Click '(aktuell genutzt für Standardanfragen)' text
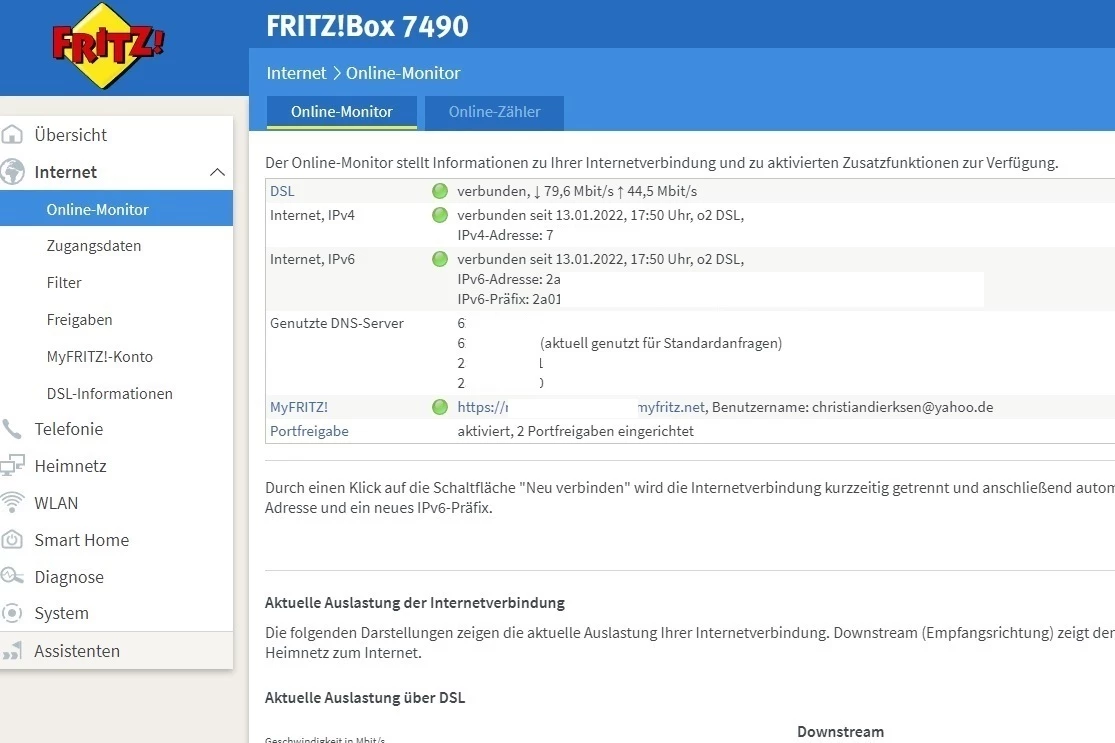This screenshot has height=743, width=1115. tap(661, 343)
